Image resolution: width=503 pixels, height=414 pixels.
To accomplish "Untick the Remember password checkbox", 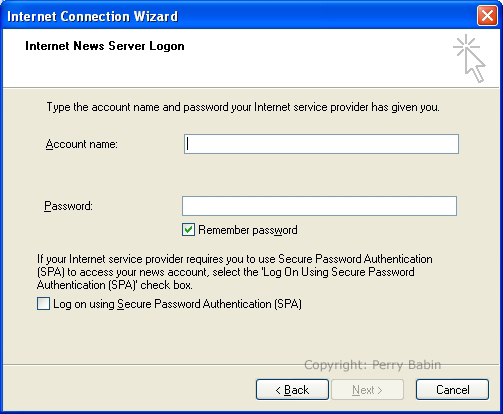I will (x=188, y=230).
